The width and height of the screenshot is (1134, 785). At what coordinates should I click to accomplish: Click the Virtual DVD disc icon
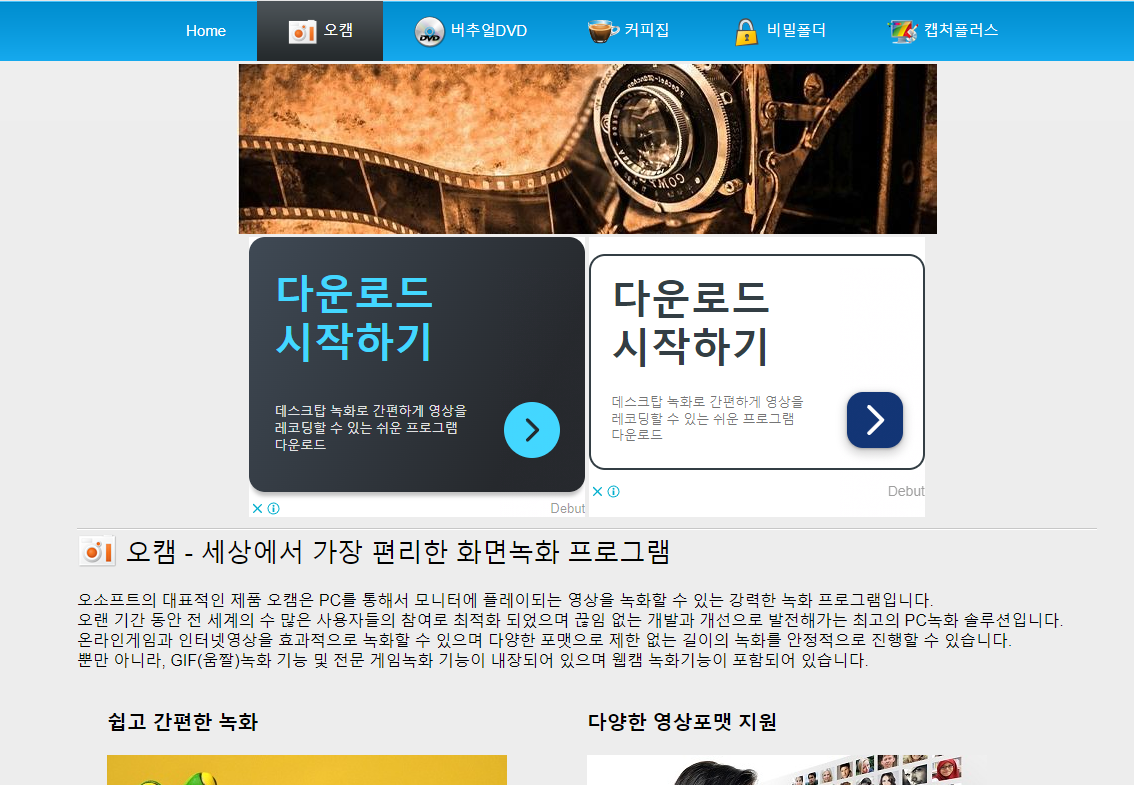429,32
